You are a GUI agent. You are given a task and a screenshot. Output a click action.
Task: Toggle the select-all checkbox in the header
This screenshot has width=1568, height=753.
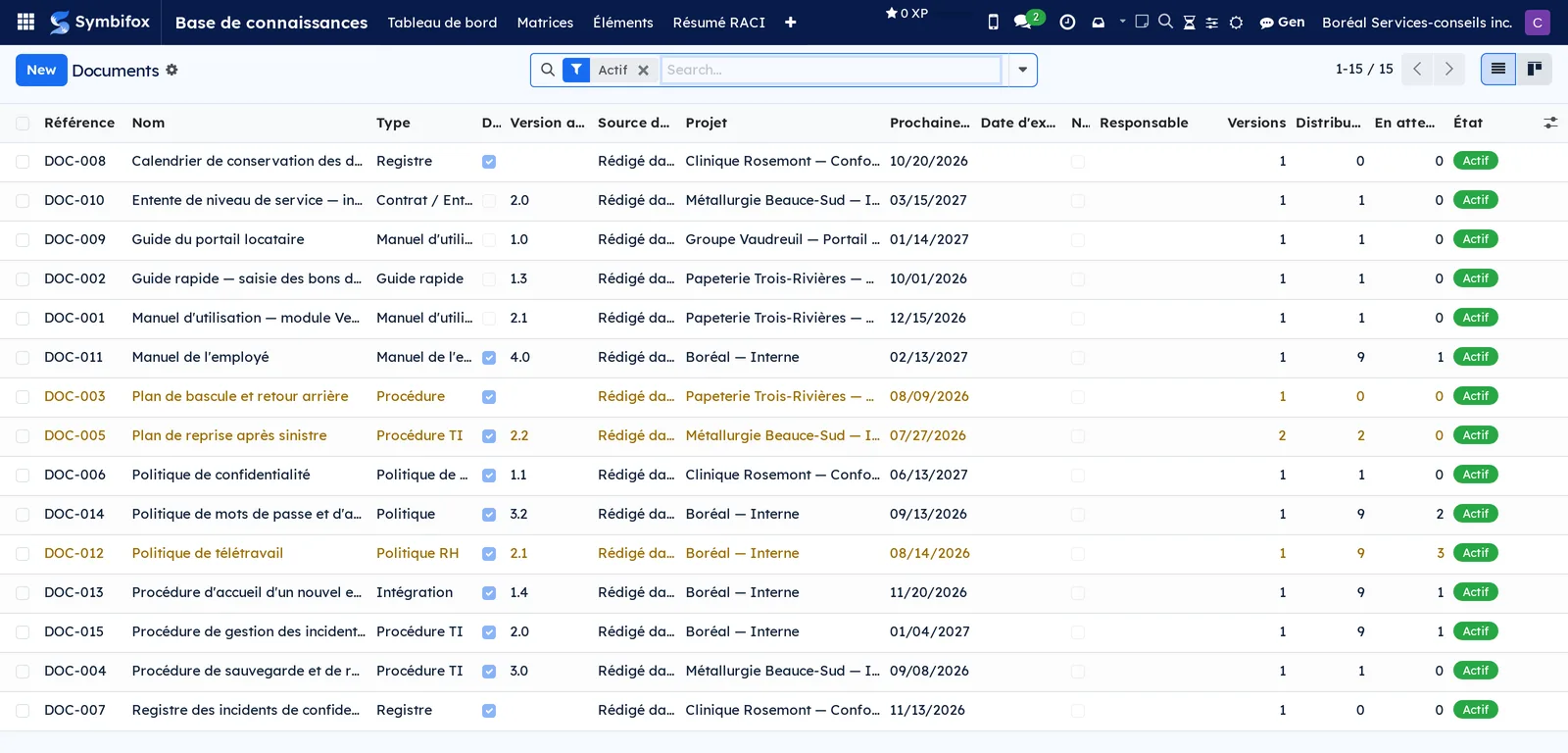[23, 123]
